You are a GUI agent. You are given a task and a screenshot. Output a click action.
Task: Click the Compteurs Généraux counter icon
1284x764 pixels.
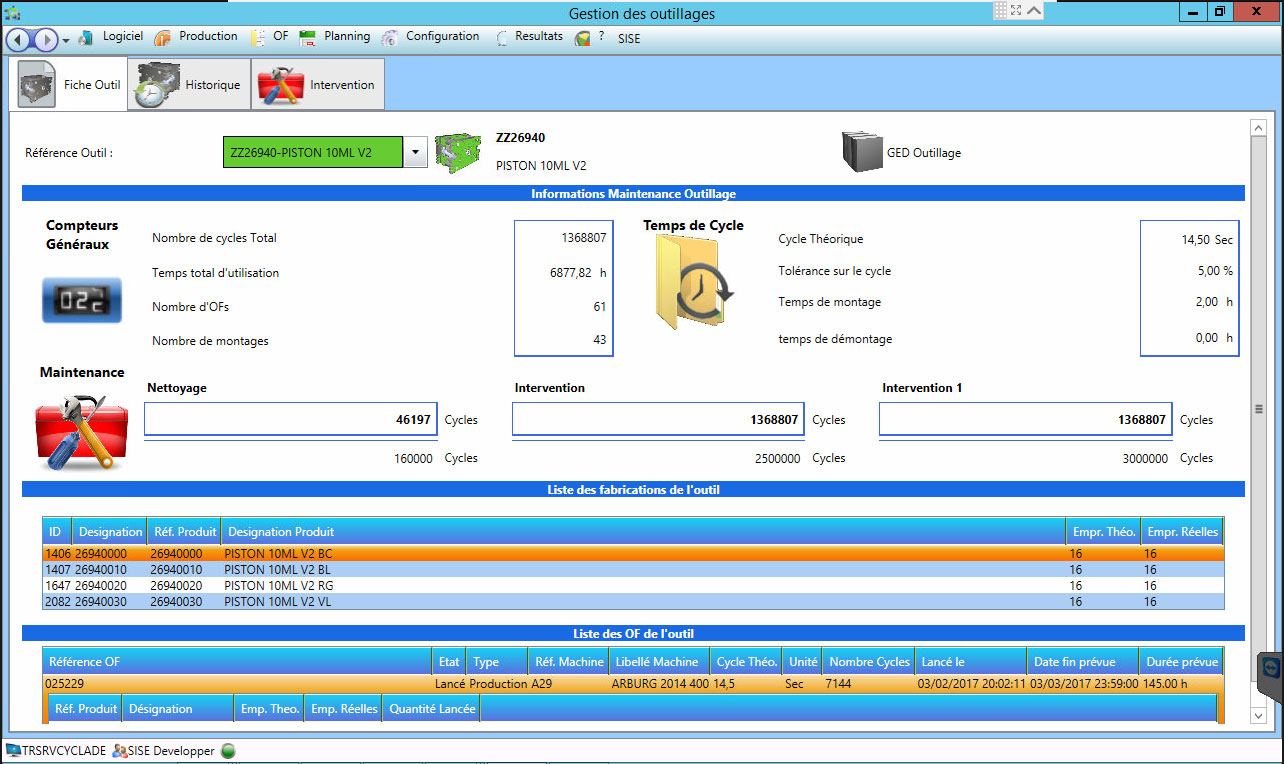click(x=81, y=300)
